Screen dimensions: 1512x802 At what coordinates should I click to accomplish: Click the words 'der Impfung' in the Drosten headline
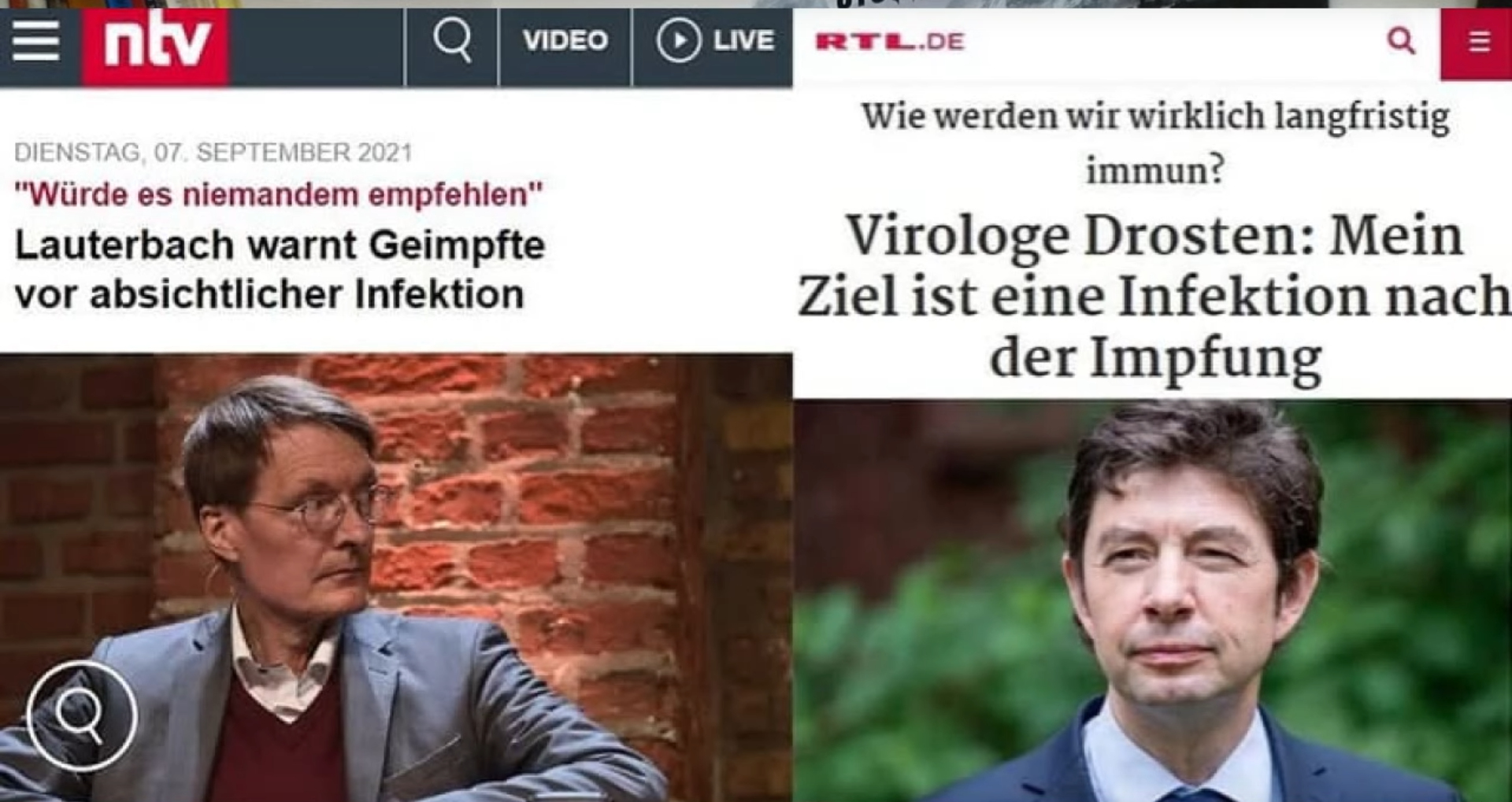tap(1155, 359)
